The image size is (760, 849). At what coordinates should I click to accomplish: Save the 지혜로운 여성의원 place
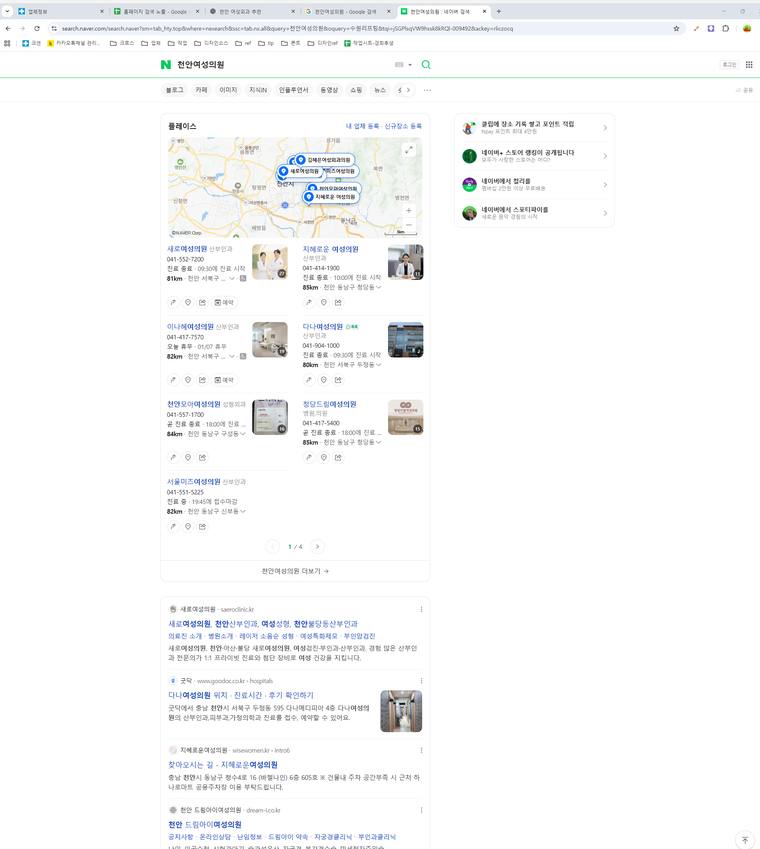[x=324, y=302]
